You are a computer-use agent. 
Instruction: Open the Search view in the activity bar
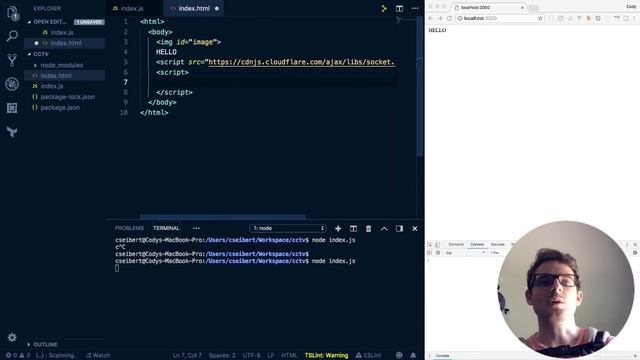tap(12, 36)
